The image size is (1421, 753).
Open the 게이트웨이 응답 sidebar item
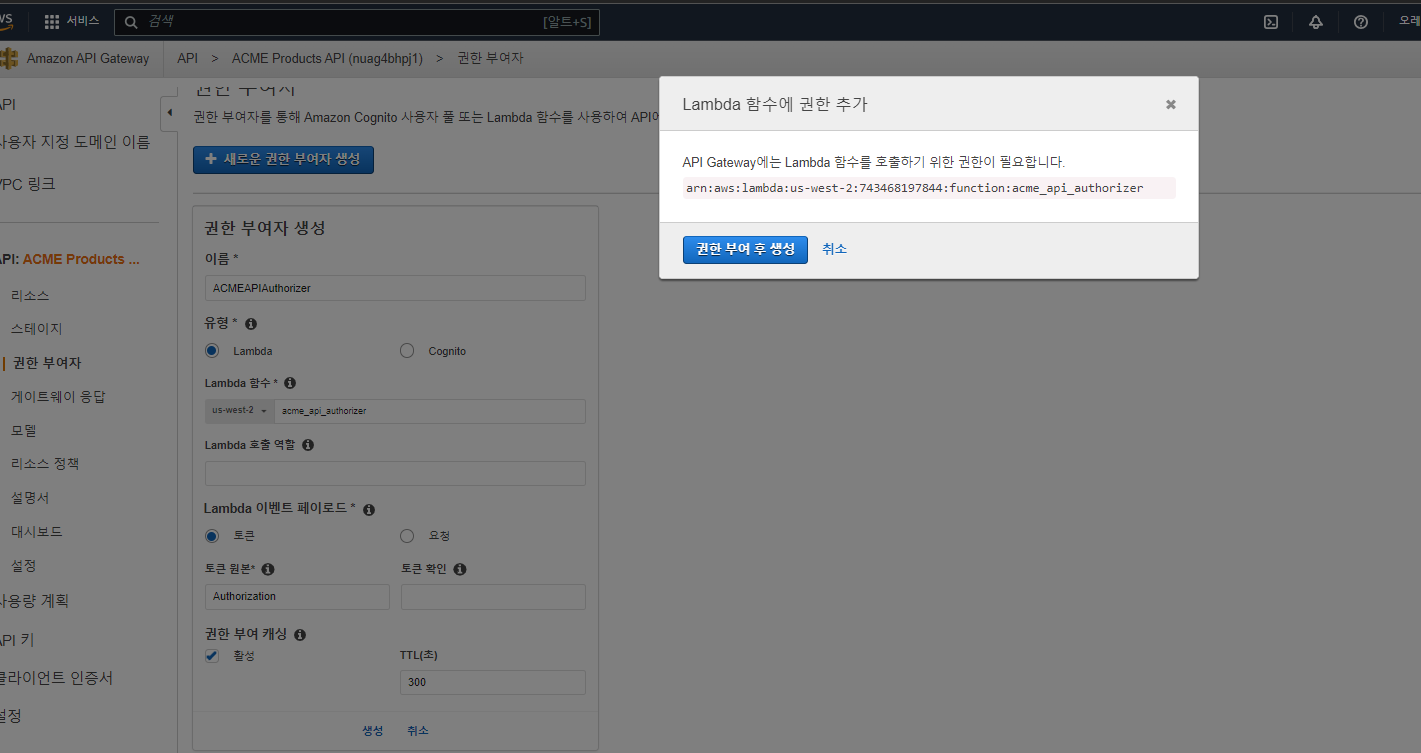click(58, 397)
